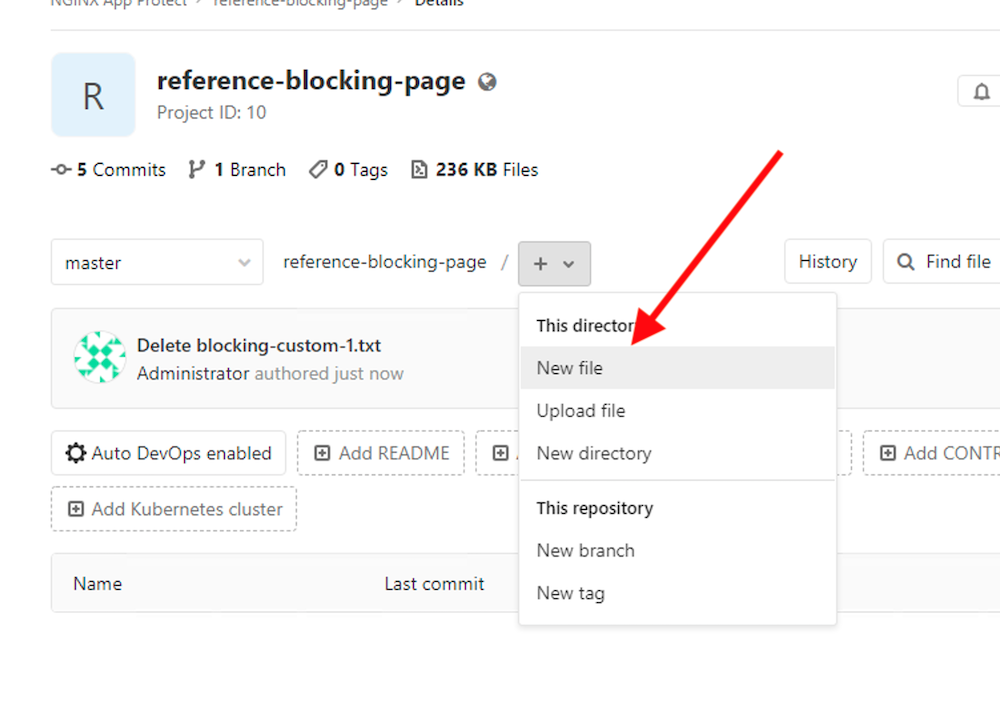Click the Last commit column header

coord(434,584)
